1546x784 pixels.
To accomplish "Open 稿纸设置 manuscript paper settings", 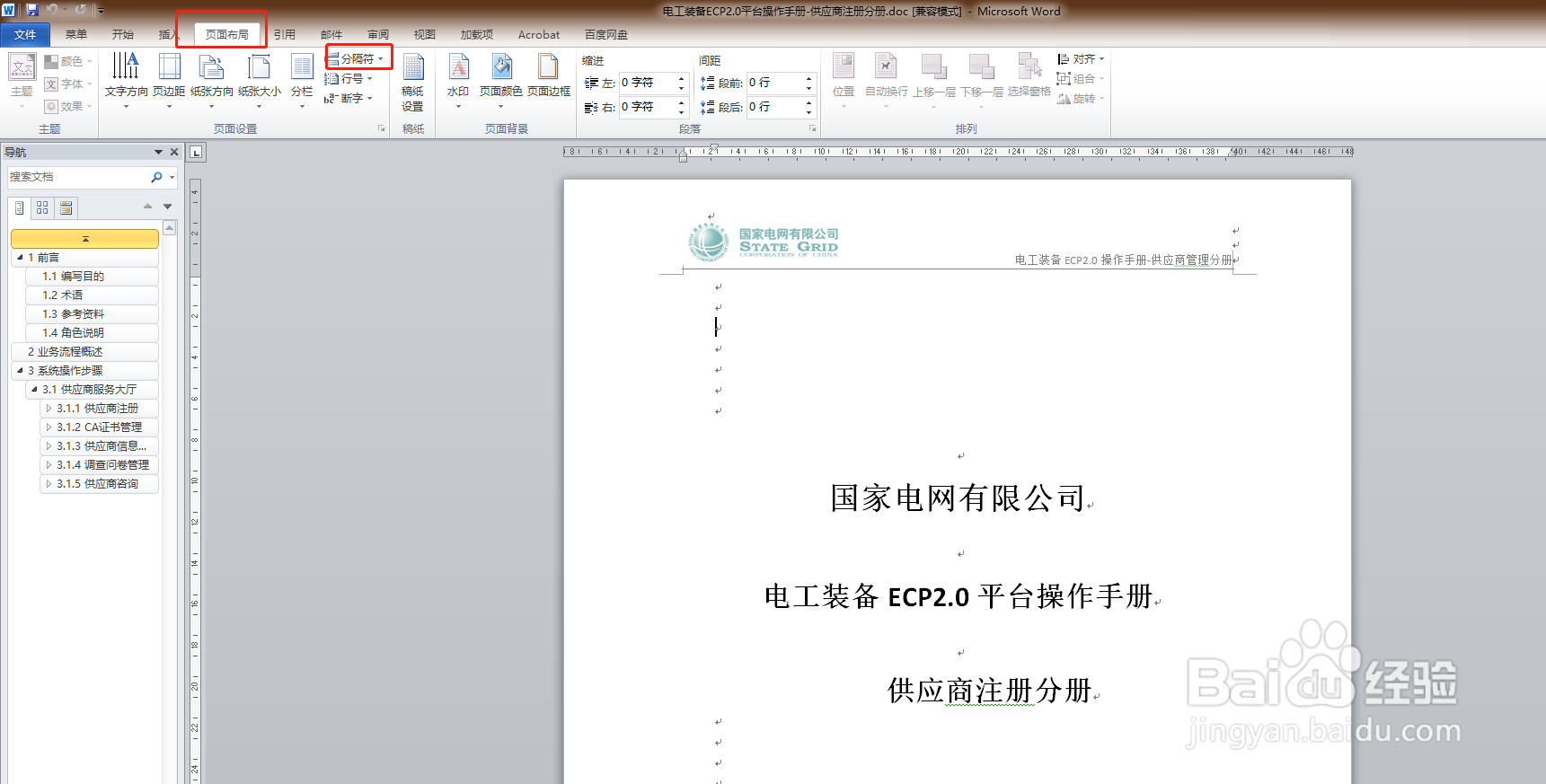I will click(412, 81).
